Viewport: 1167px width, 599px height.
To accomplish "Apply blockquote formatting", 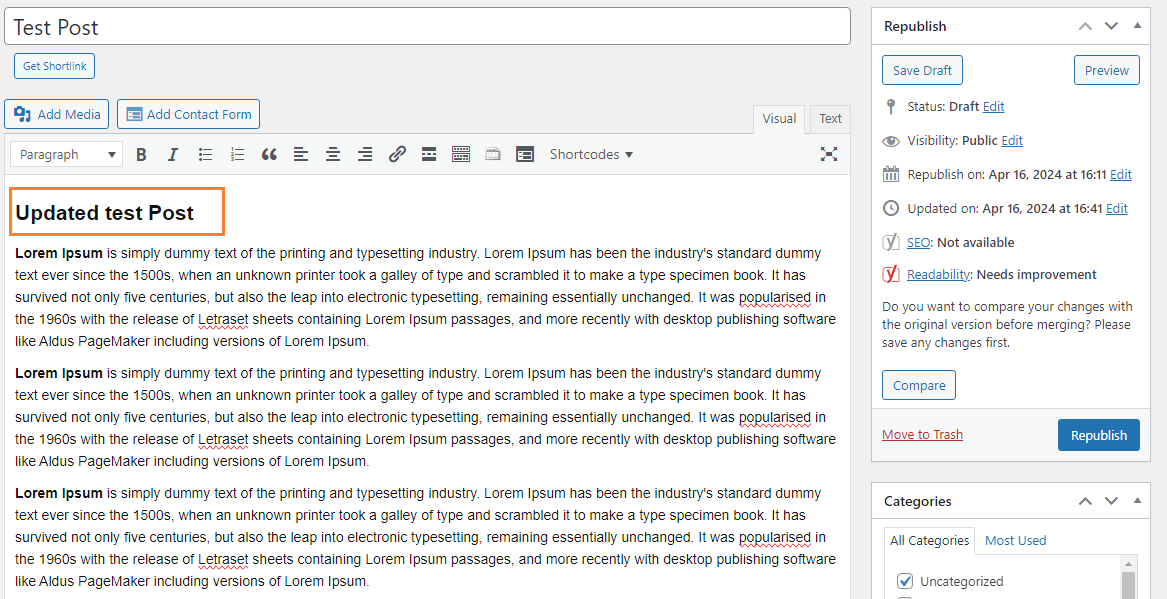I will click(x=269, y=154).
